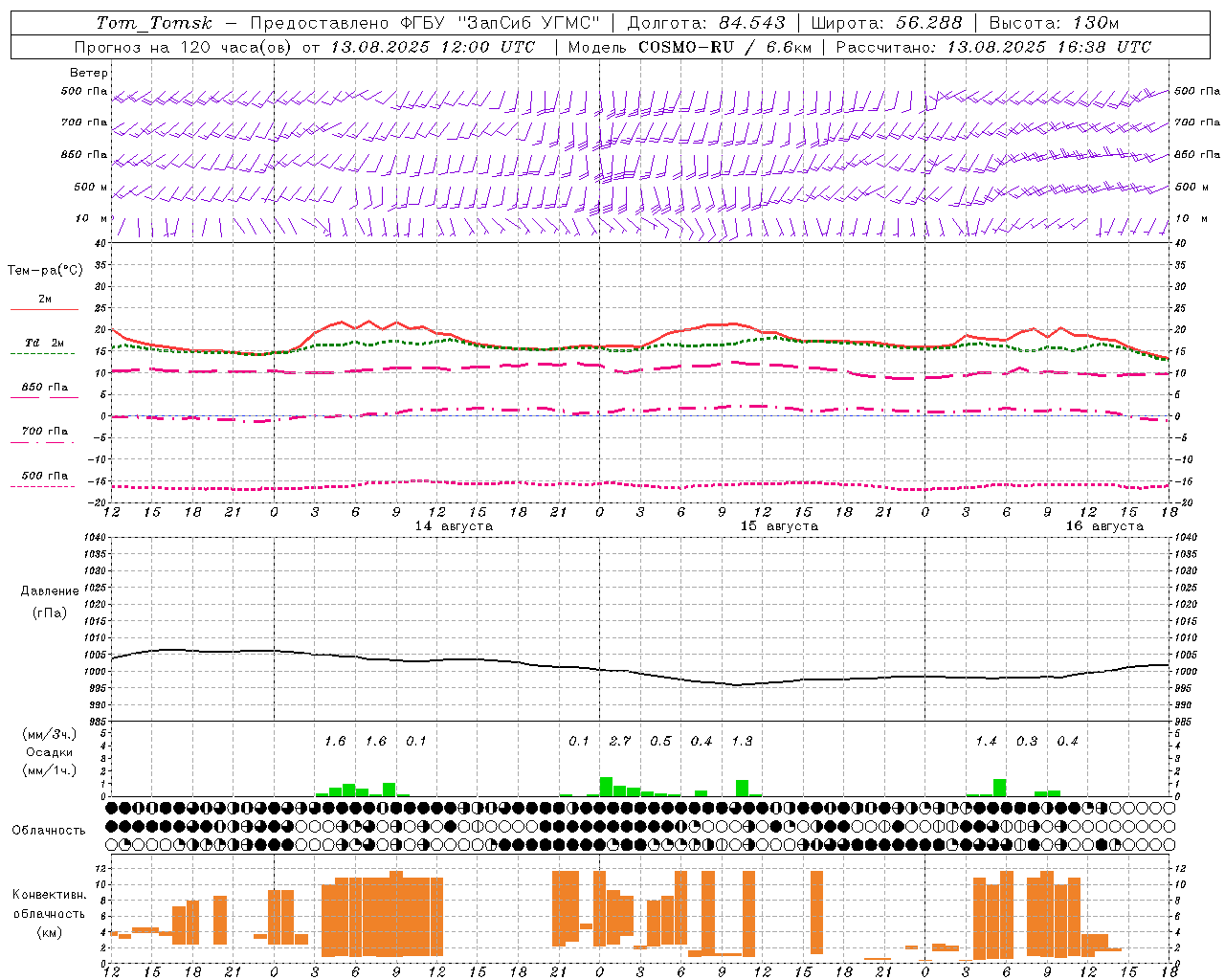Select the (мм/3ч.) precipitation unit label

(x=49, y=734)
